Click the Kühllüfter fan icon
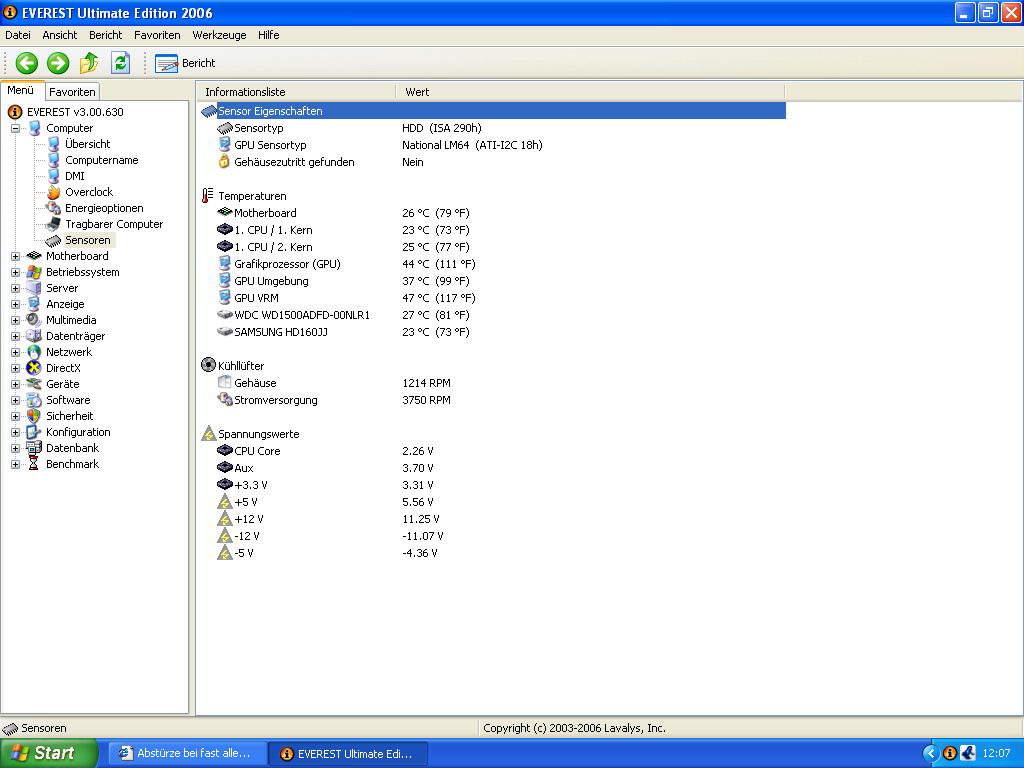 point(208,365)
